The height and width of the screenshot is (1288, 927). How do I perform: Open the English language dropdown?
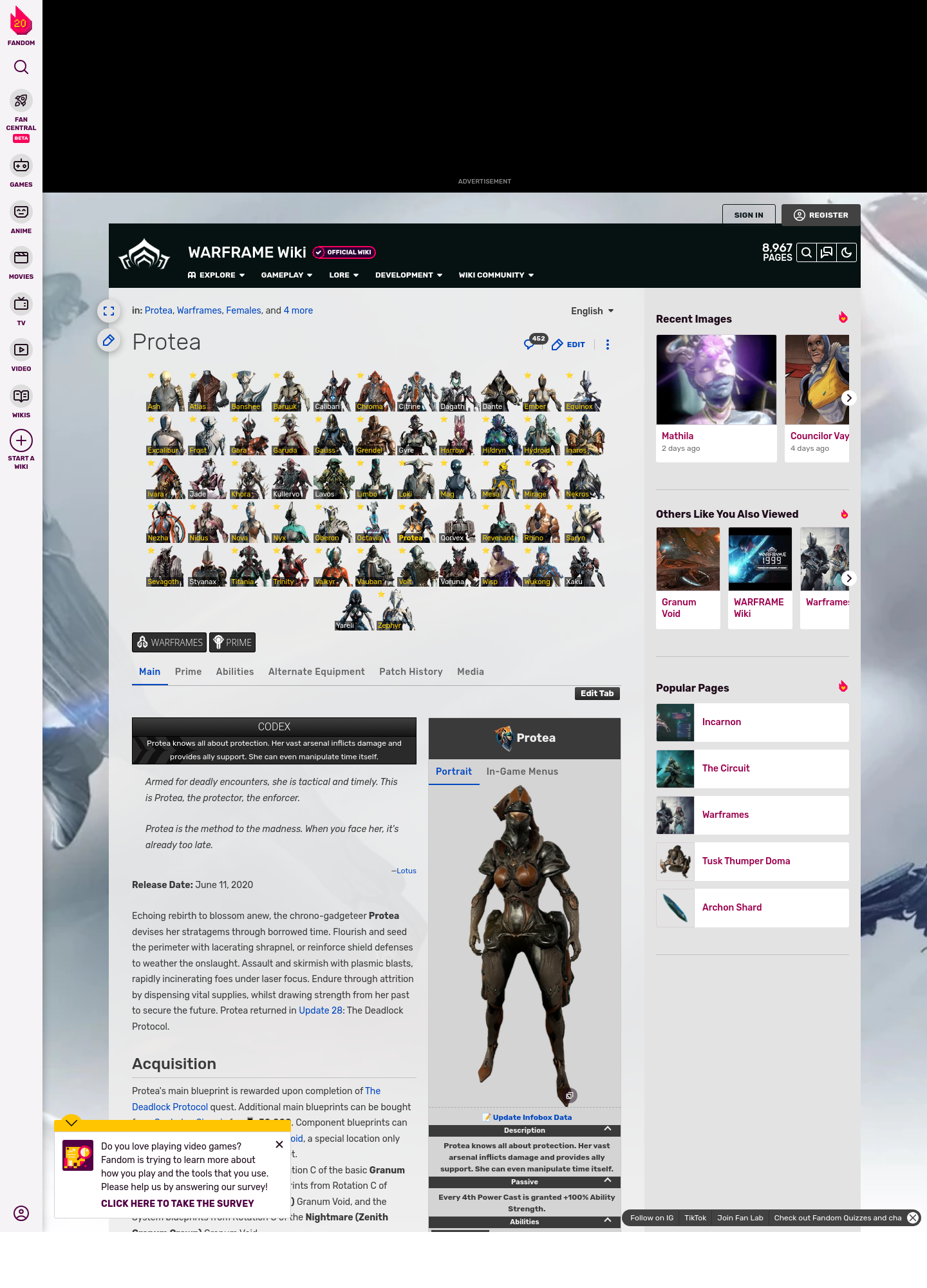(592, 311)
